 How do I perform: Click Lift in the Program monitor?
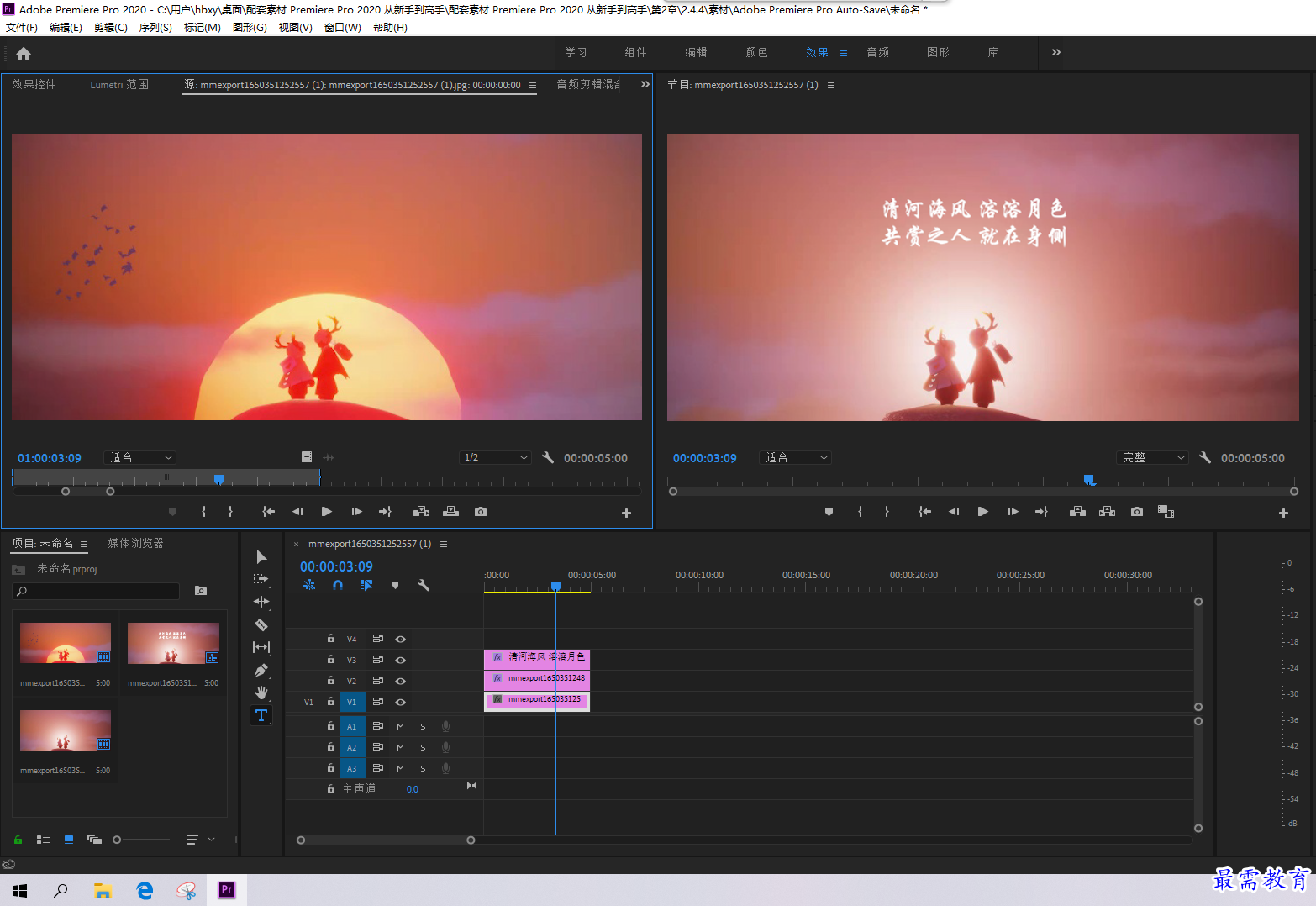tap(1077, 512)
